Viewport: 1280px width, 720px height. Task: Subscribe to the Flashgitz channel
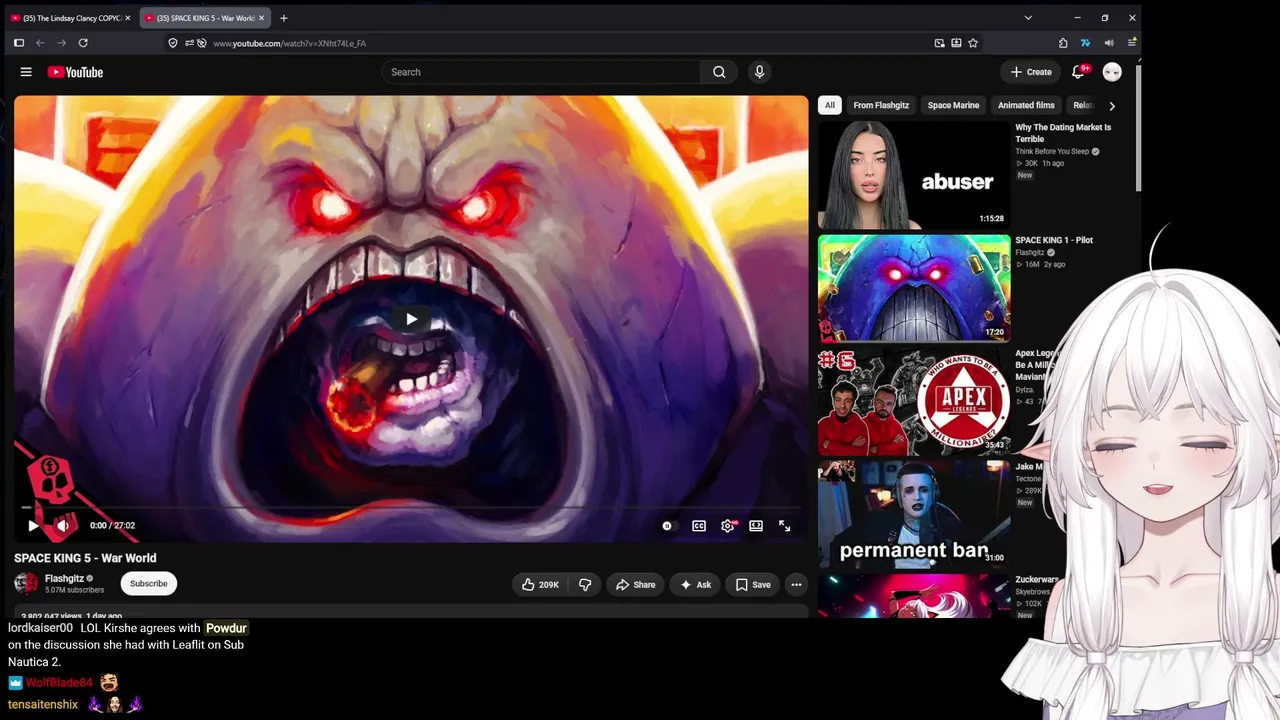pyautogui.click(x=149, y=584)
